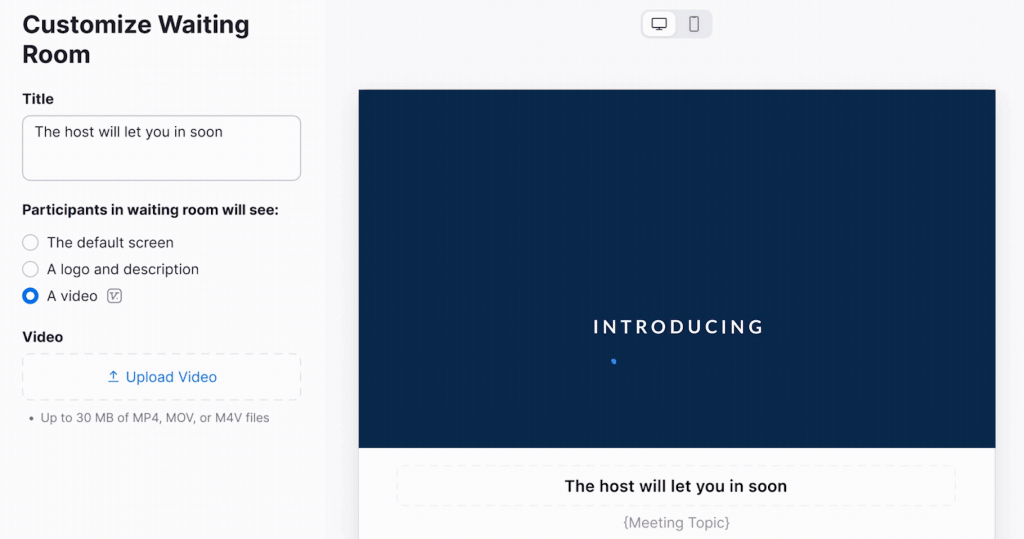Choose A logo and description option

click(31, 269)
